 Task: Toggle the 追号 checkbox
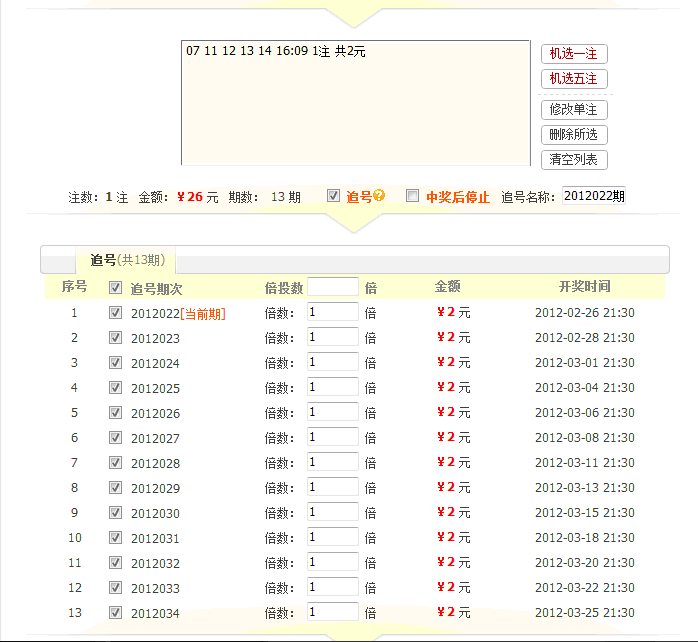[333, 195]
